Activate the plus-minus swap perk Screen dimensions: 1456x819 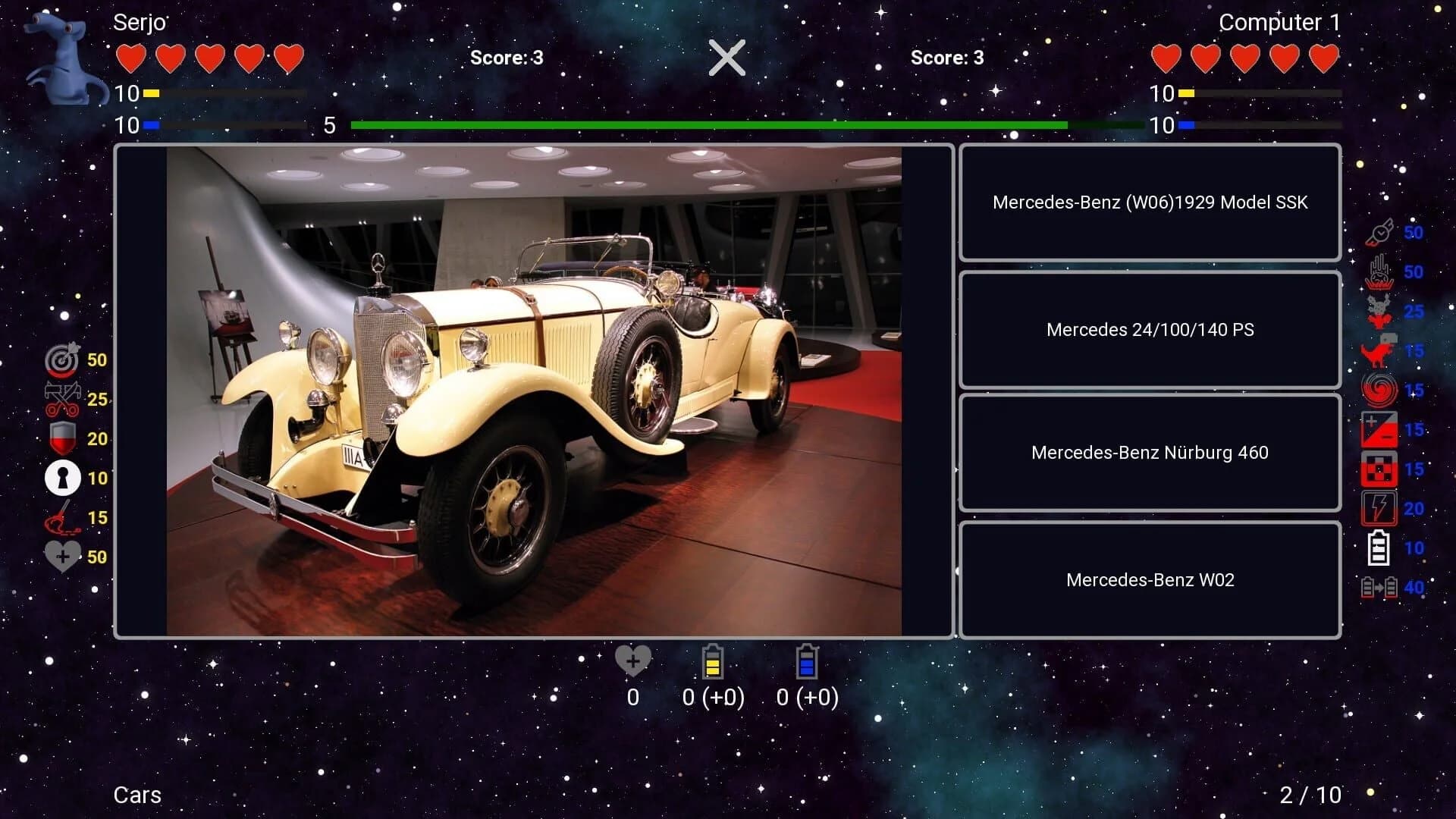pos(1382,429)
